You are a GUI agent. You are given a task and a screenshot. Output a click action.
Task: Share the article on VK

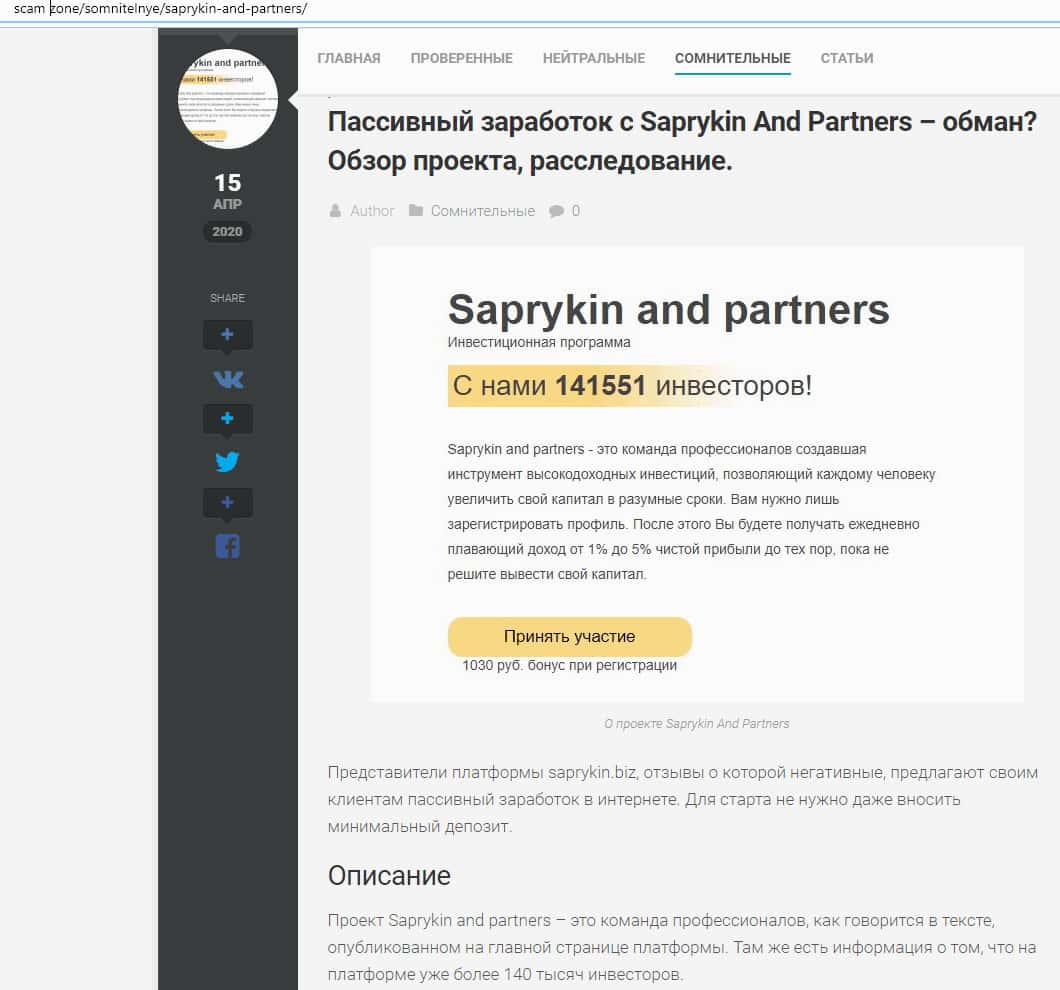pyautogui.click(x=228, y=379)
